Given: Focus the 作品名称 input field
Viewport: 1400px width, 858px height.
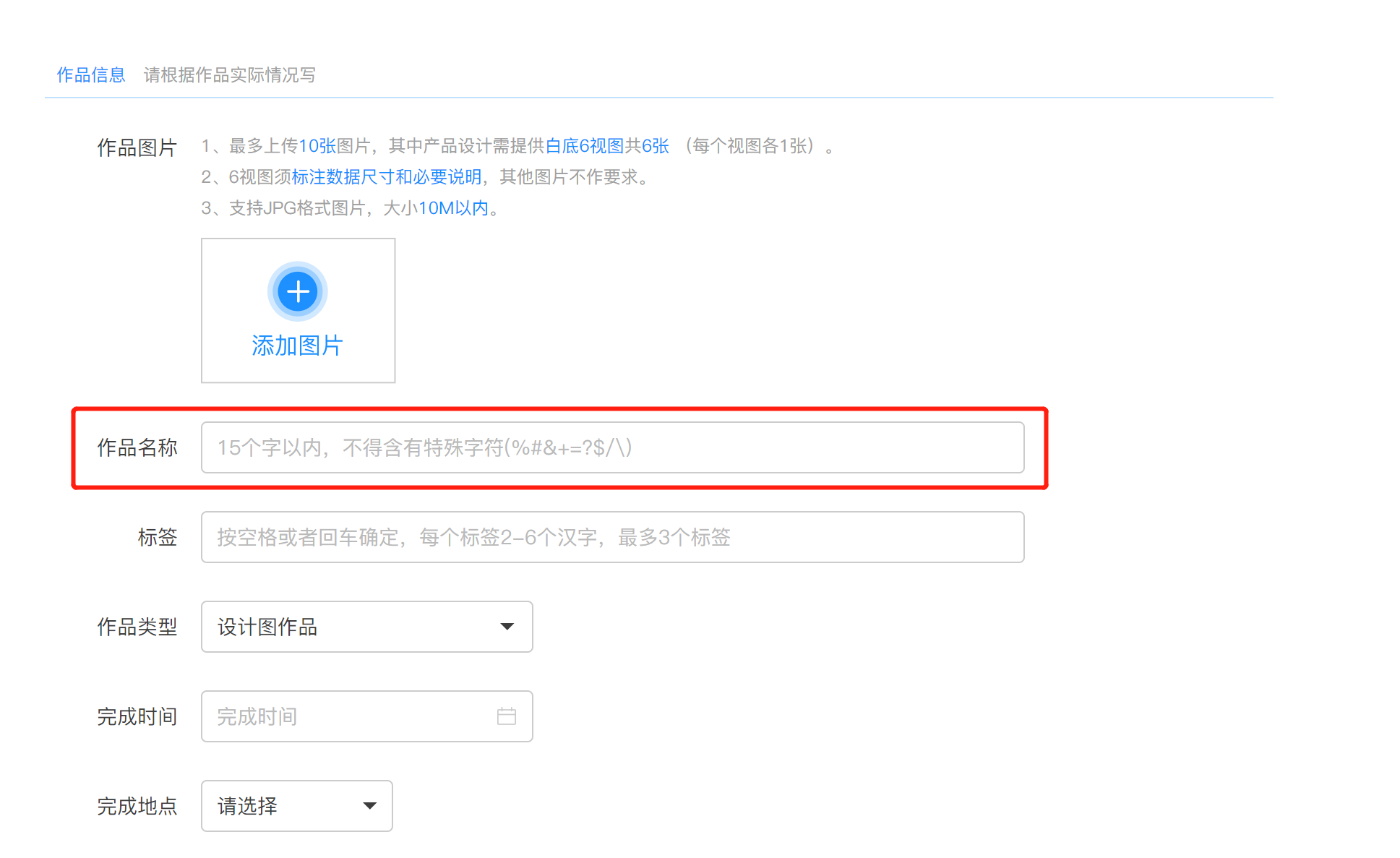Looking at the screenshot, I should click(611, 447).
